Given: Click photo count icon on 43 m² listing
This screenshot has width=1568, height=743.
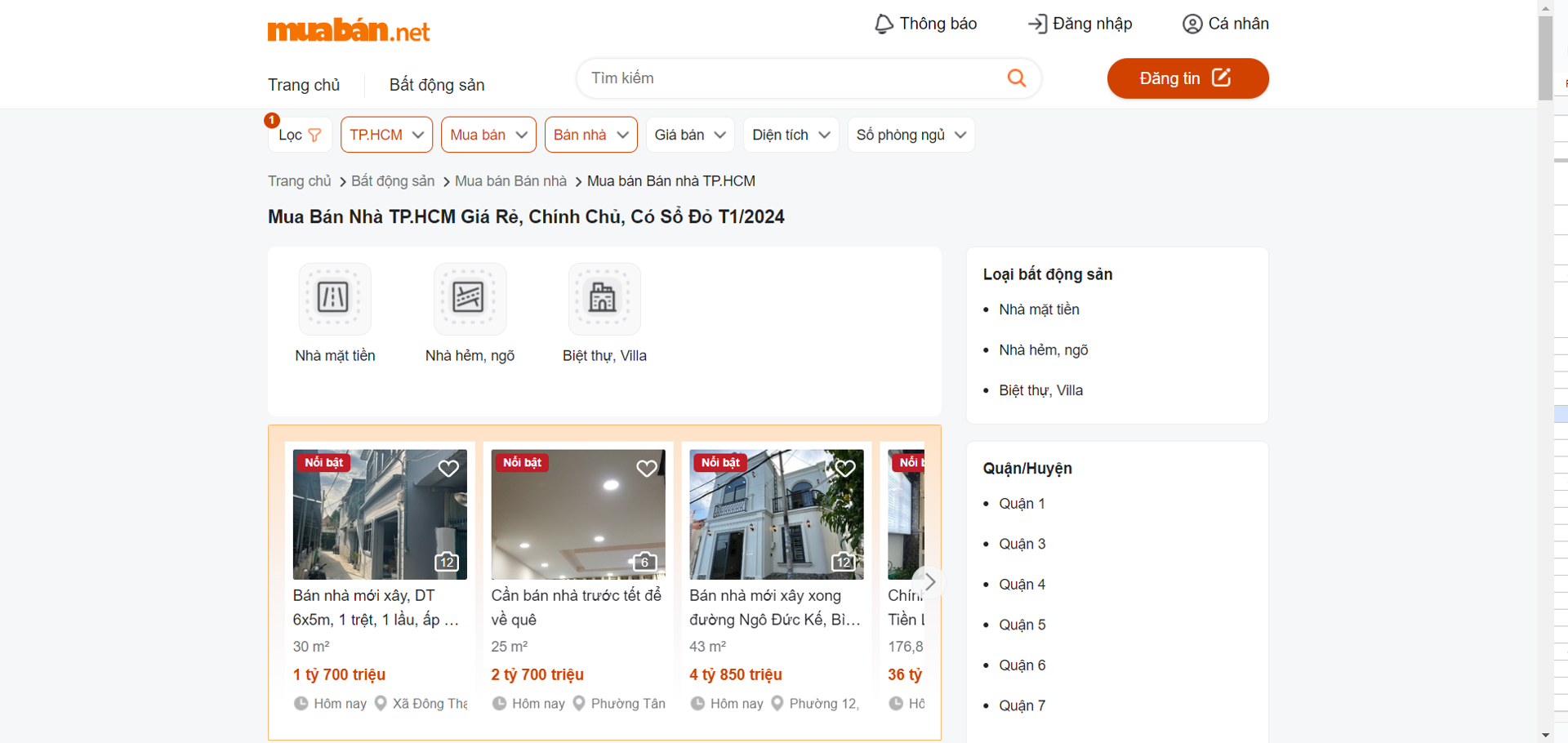Looking at the screenshot, I should [x=844, y=562].
